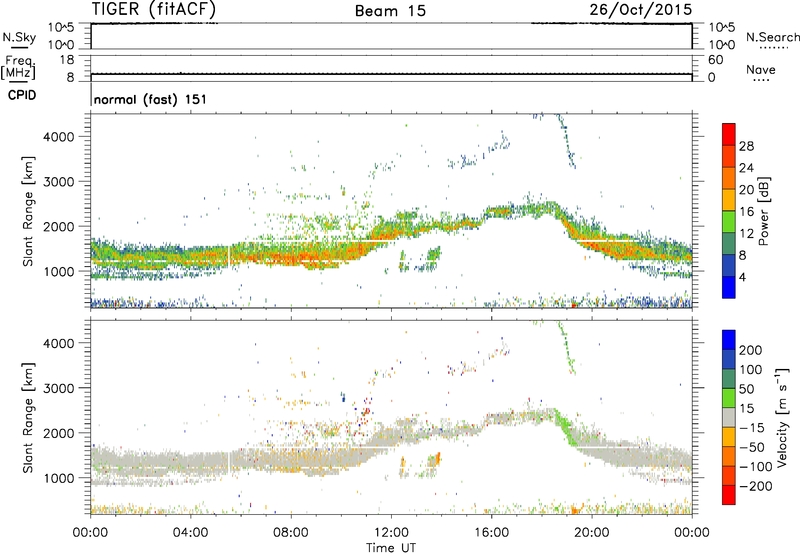Click the '200' label on velocity colorbar

click(x=751, y=350)
